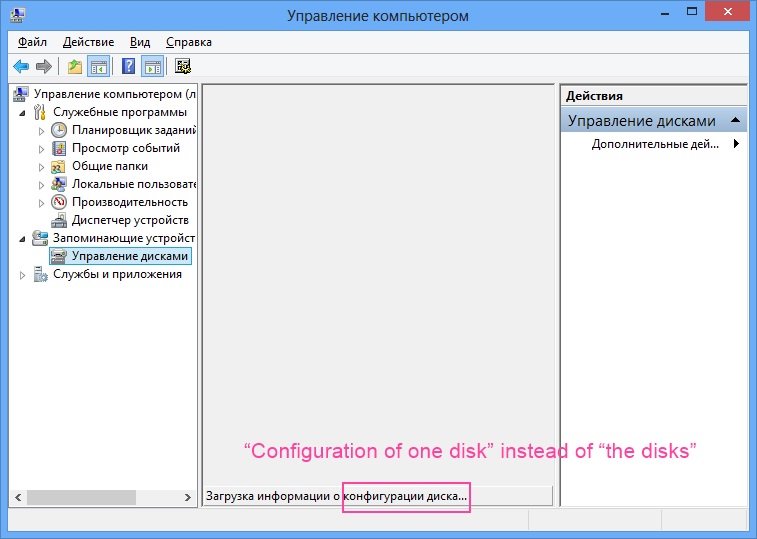Expand the Производительность node
Viewport: 757px width, 539px height.
tap(42, 203)
